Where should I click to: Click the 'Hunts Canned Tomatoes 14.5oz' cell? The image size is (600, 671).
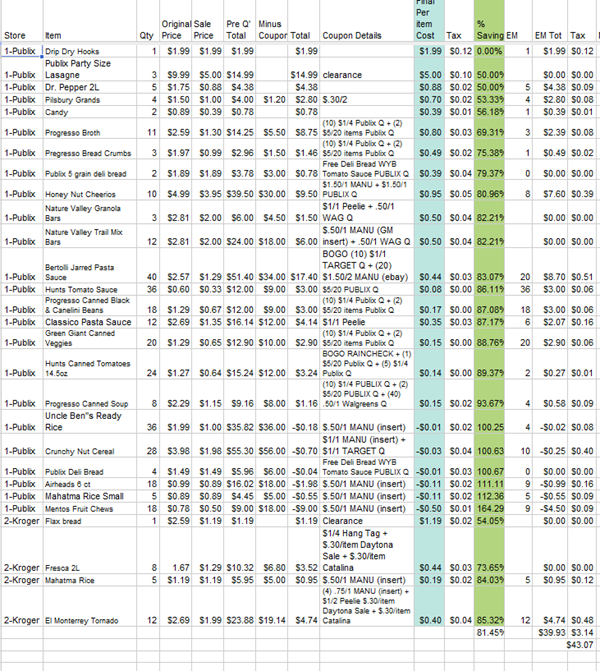[89, 364]
